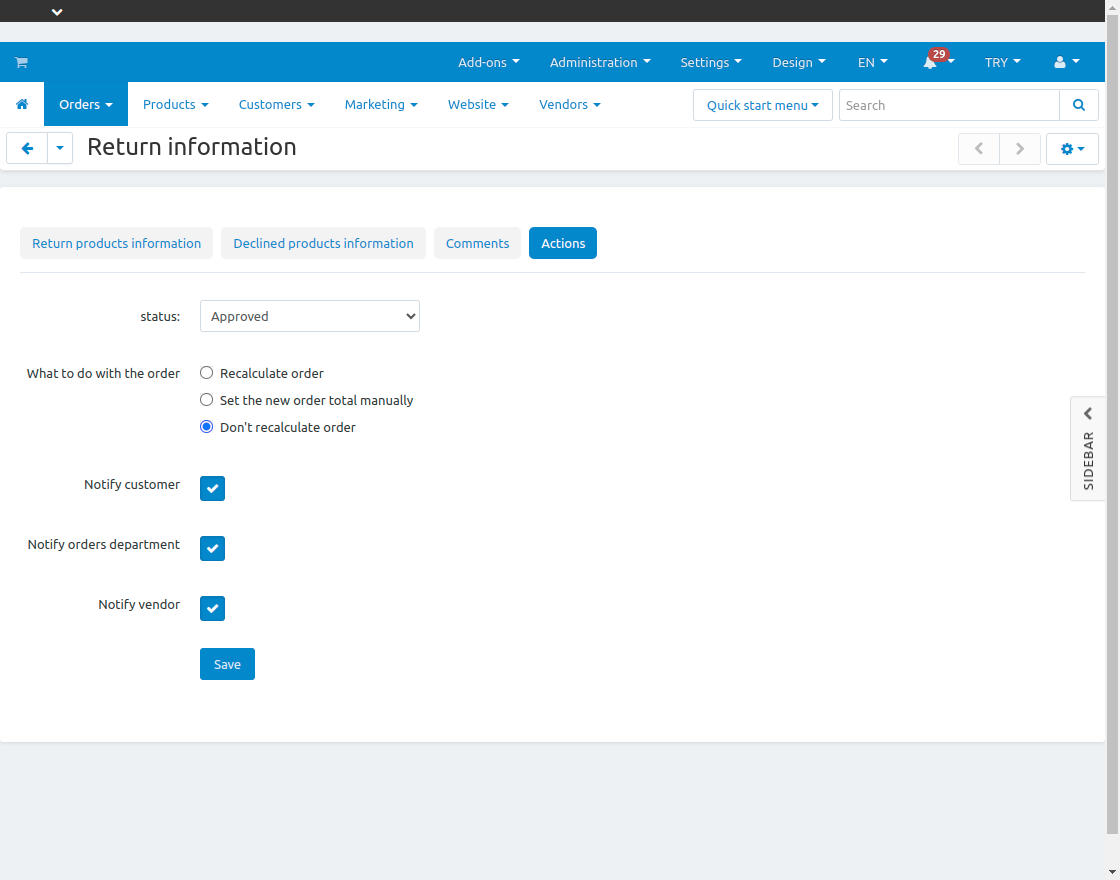The height and width of the screenshot is (880, 1120).
Task: Open the EN language dropdown
Action: pyautogui.click(x=871, y=62)
